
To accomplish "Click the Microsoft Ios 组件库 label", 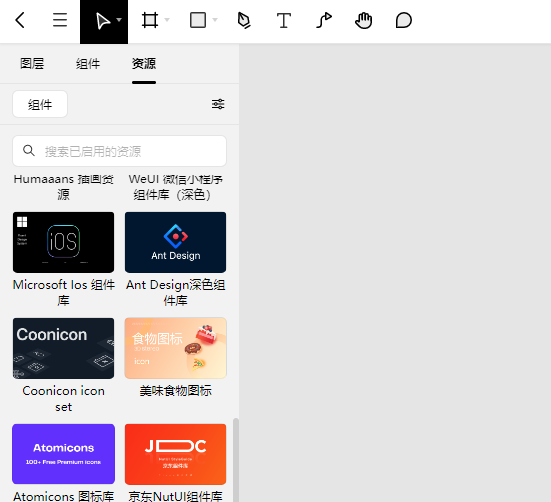I will pyautogui.click(x=64, y=292).
